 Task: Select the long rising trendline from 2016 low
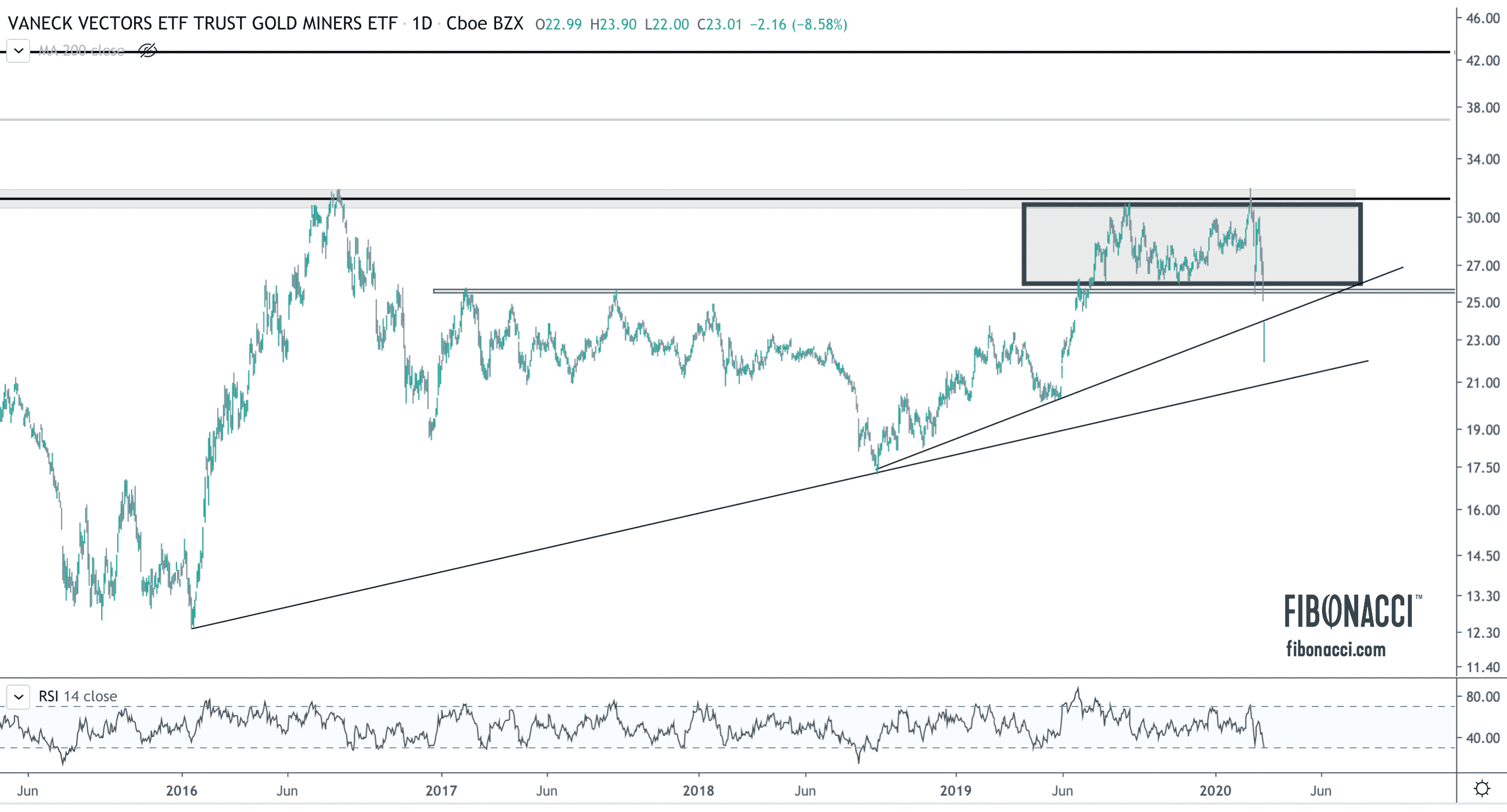pos(780,495)
